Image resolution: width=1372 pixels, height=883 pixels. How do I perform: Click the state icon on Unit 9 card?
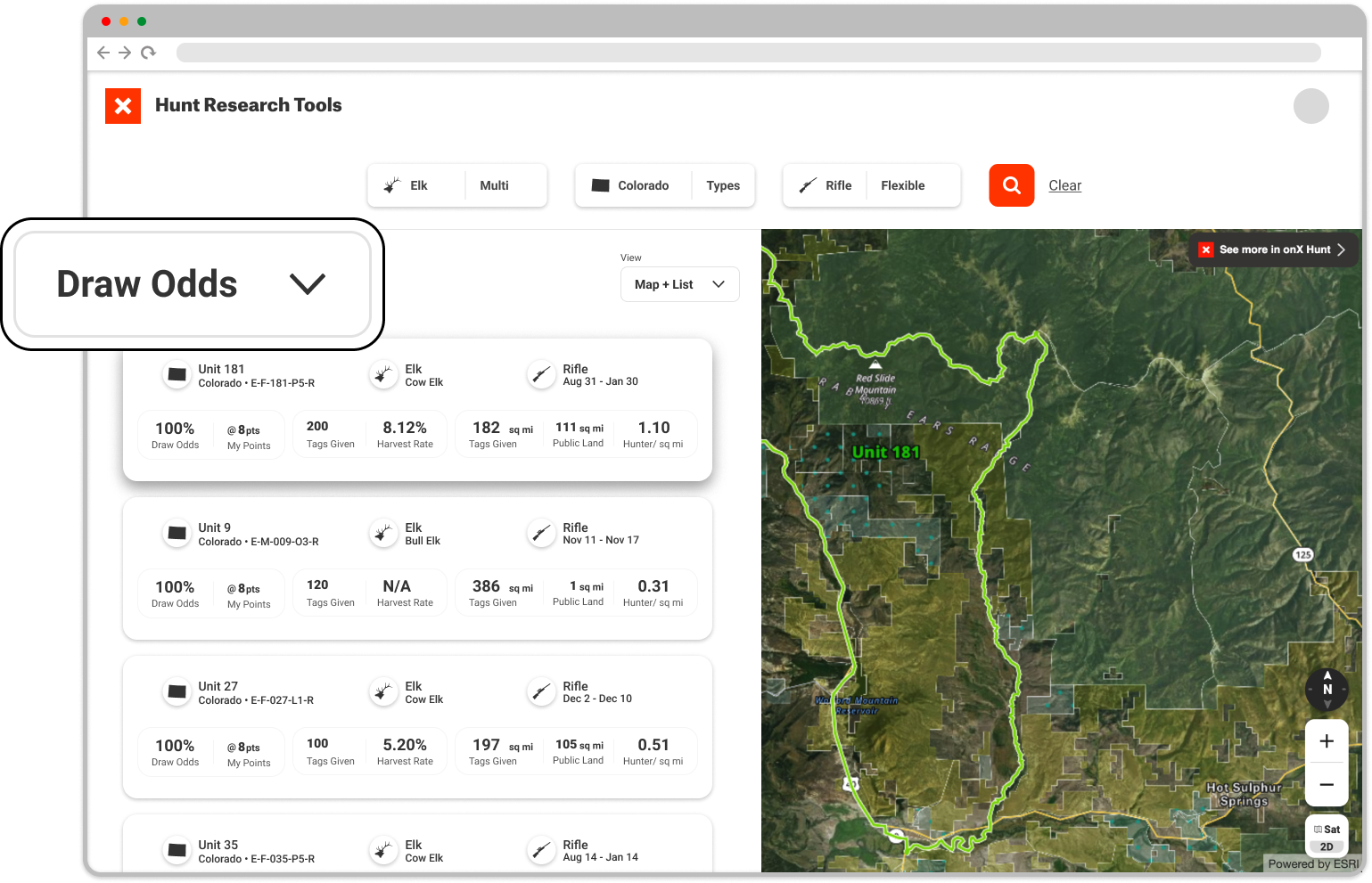pyautogui.click(x=177, y=534)
